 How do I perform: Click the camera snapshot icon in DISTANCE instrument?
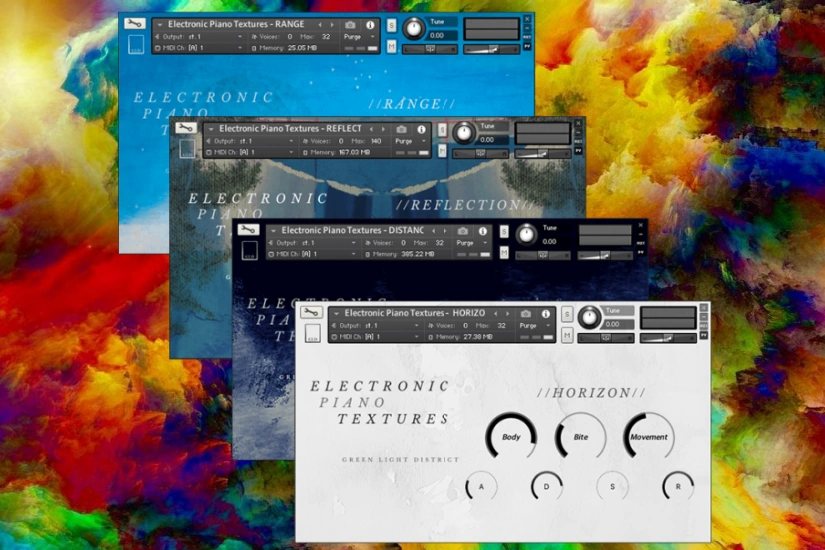(x=462, y=231)
